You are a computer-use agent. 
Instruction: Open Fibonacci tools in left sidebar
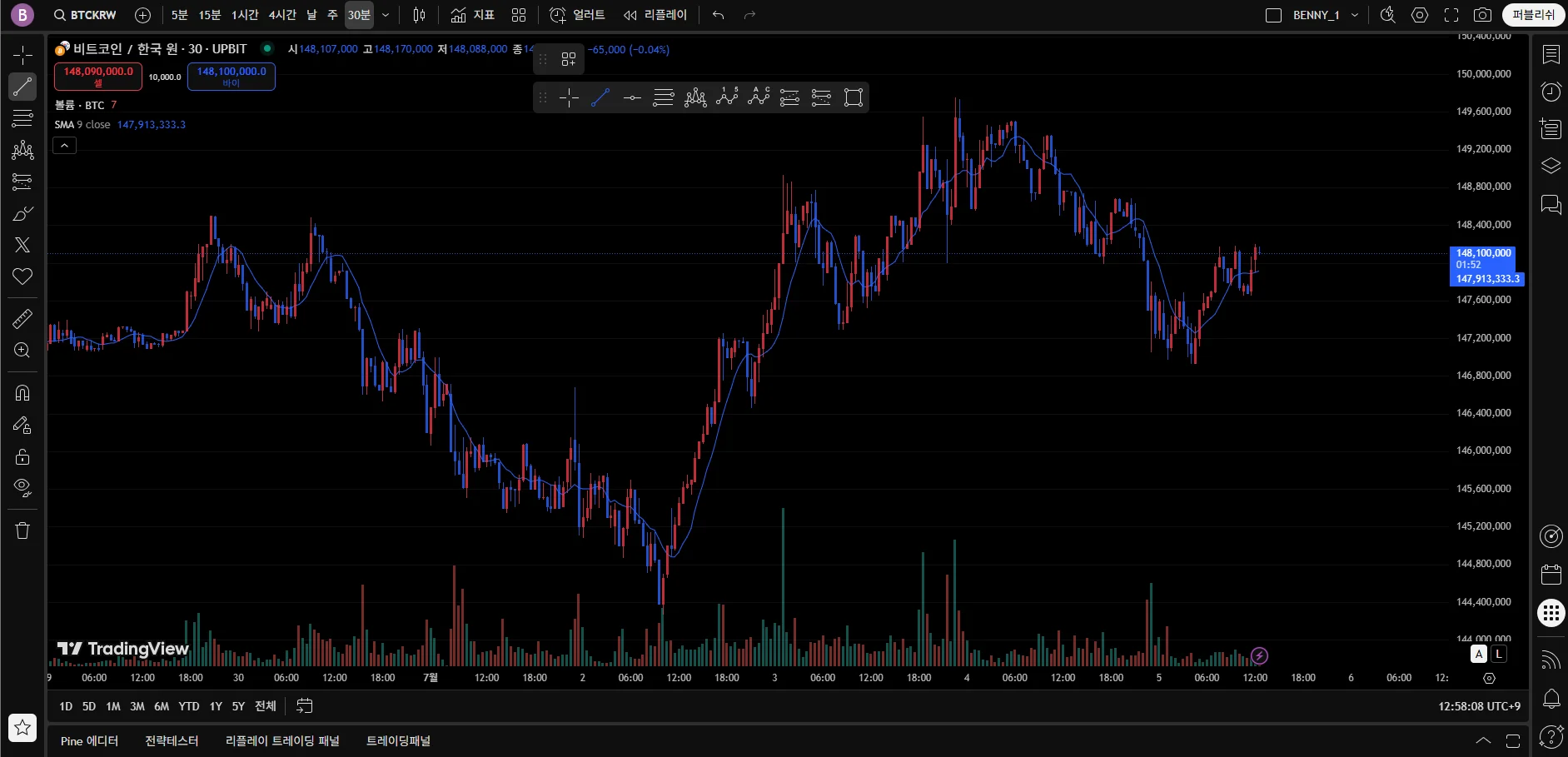22,118
